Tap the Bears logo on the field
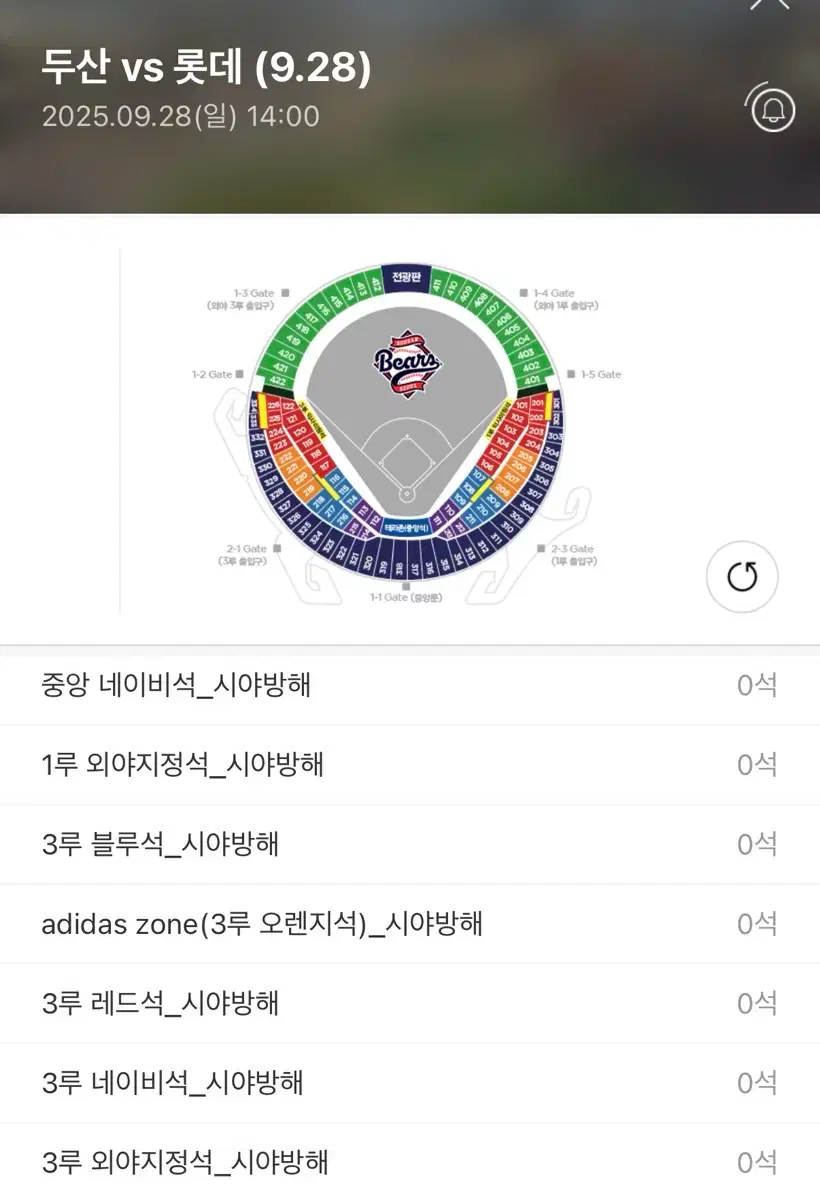 (407, 362)
